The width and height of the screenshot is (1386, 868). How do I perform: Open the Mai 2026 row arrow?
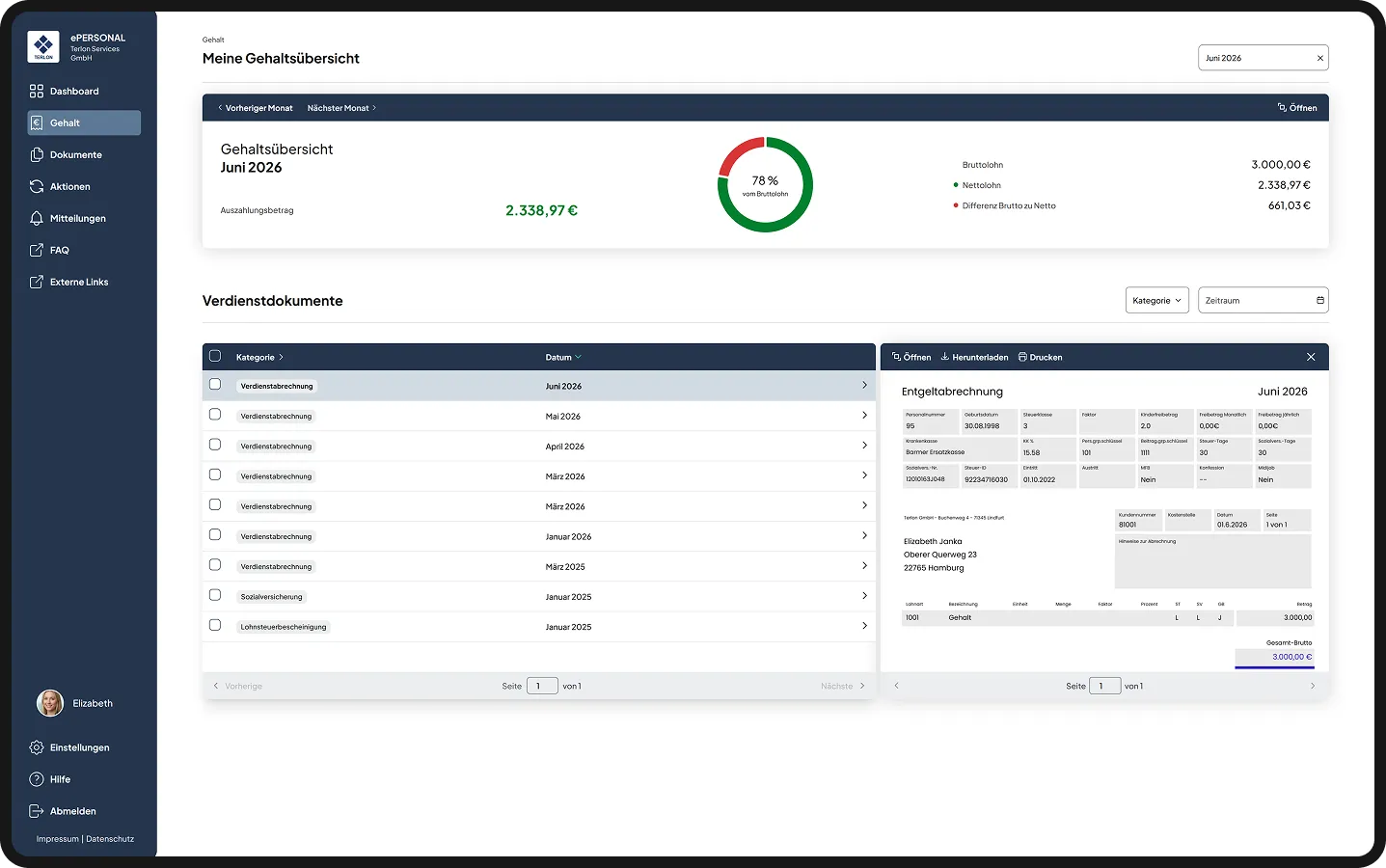(864, 416)
